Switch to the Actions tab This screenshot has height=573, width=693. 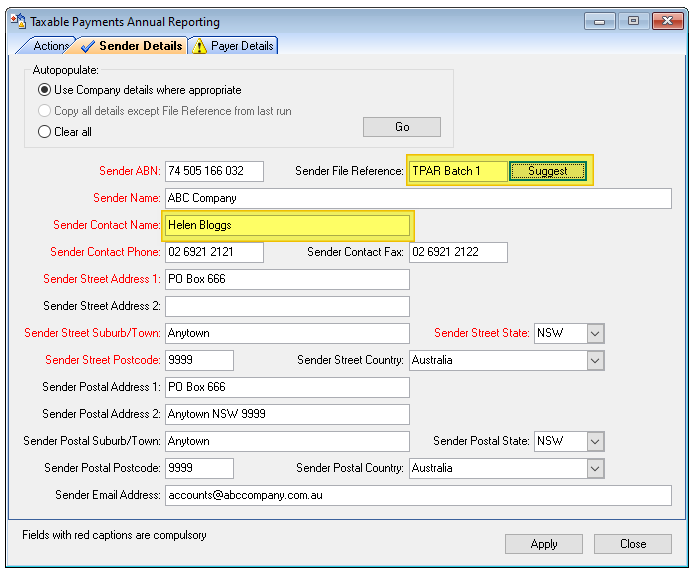tap(50, 46)
